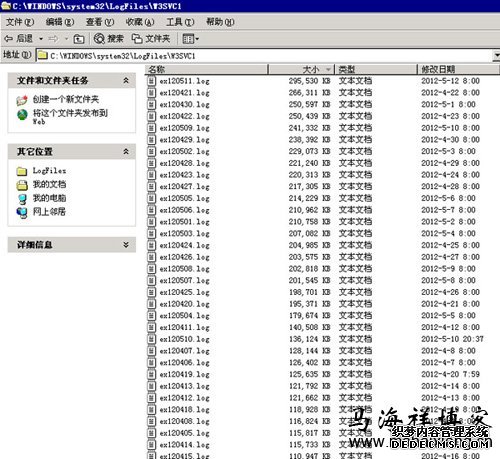This screenshot has width=500, height=459.
Task: Click 创建一个新文件夹 task link
Action: (66, 99)
